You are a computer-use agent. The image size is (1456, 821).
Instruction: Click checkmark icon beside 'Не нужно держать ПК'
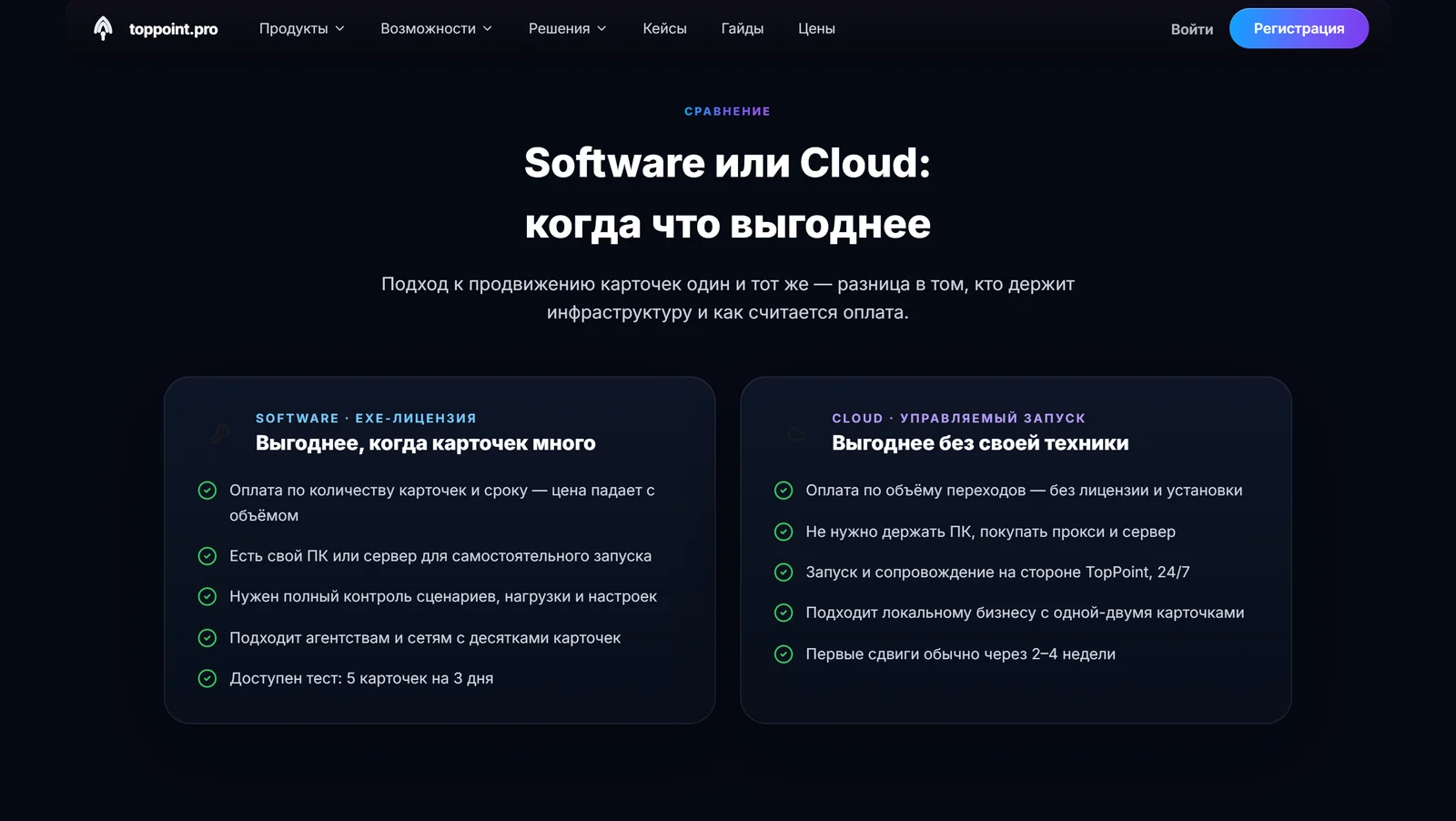tap(784, 532)
